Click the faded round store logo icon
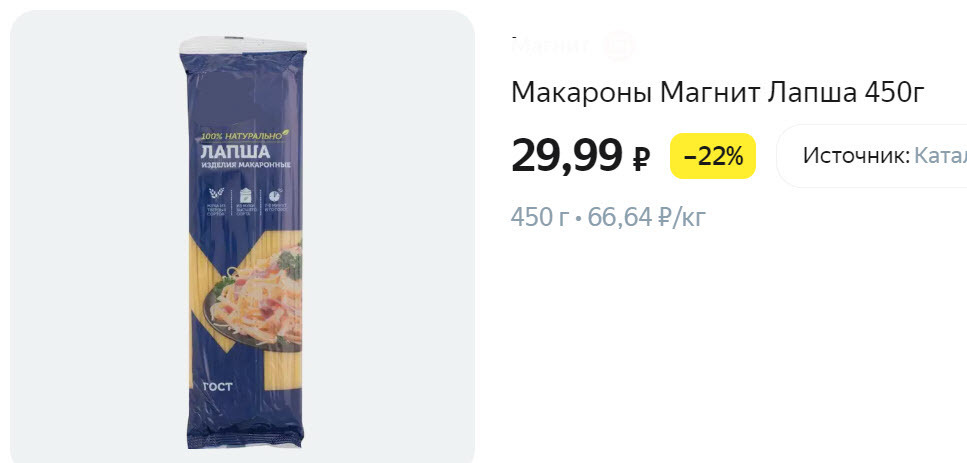The image size is (967, 463). point(619,46)
